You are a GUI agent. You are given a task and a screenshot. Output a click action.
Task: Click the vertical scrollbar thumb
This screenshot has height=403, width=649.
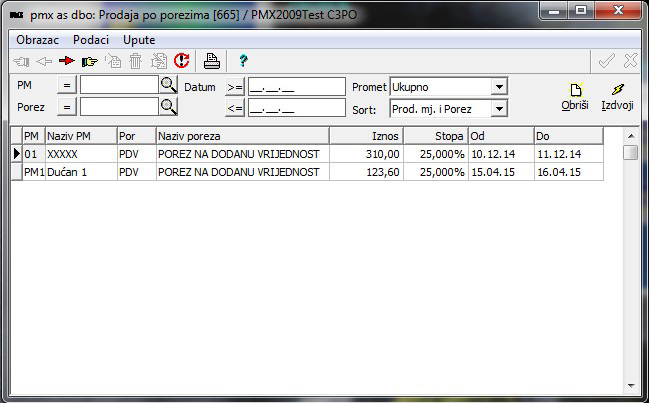click(x=631, y=152)
